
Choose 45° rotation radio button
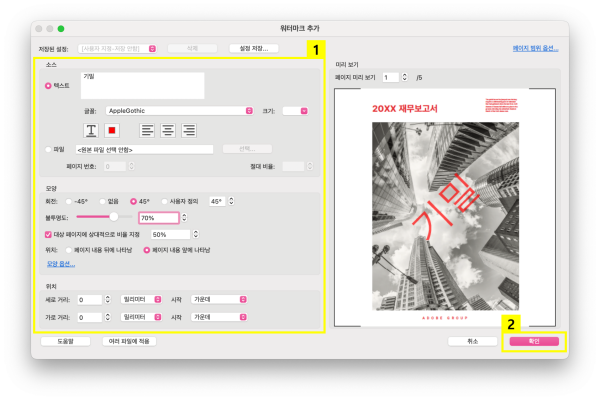click(x=133, y=201)
